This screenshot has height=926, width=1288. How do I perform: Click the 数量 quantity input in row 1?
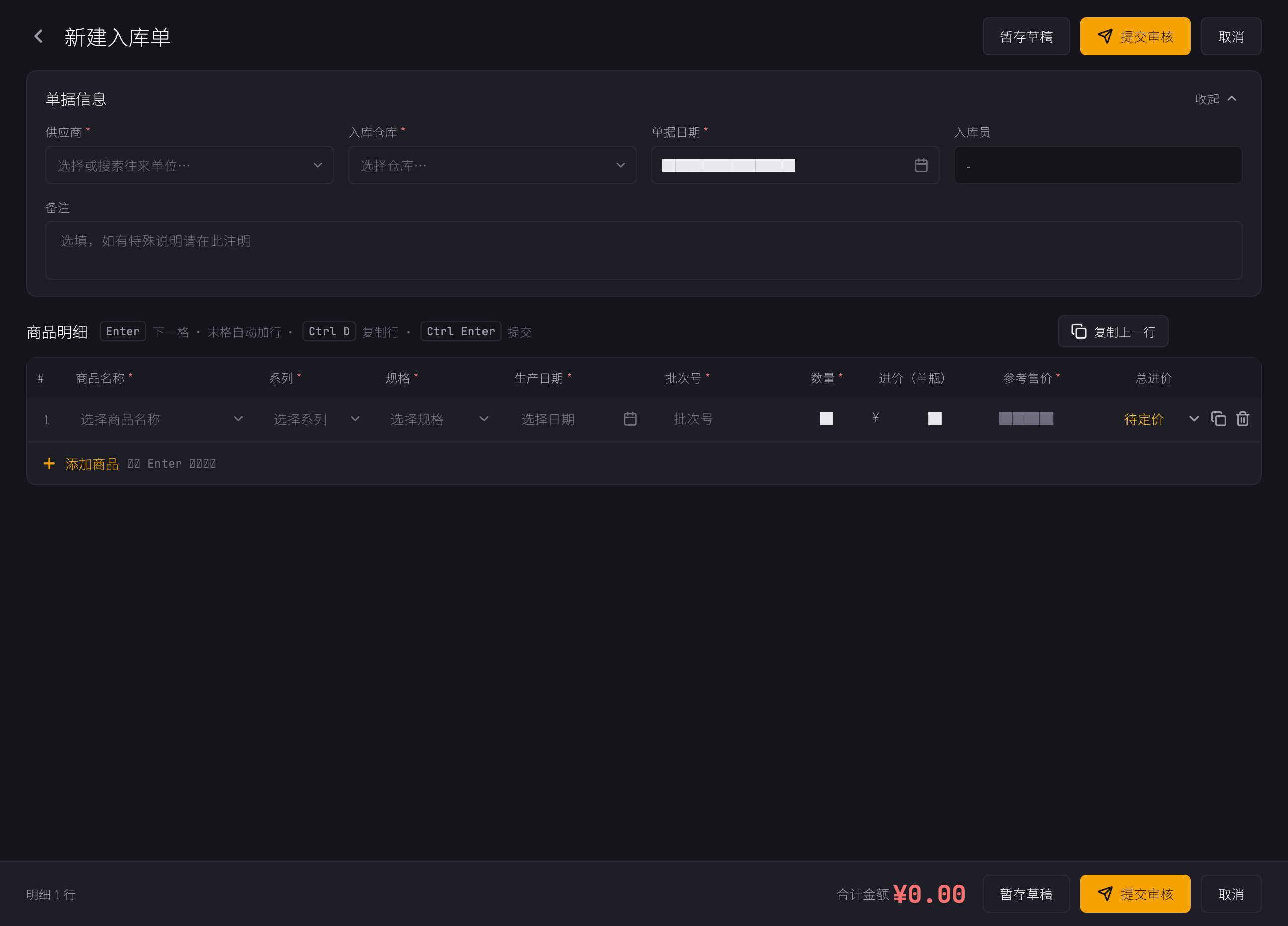826,419
